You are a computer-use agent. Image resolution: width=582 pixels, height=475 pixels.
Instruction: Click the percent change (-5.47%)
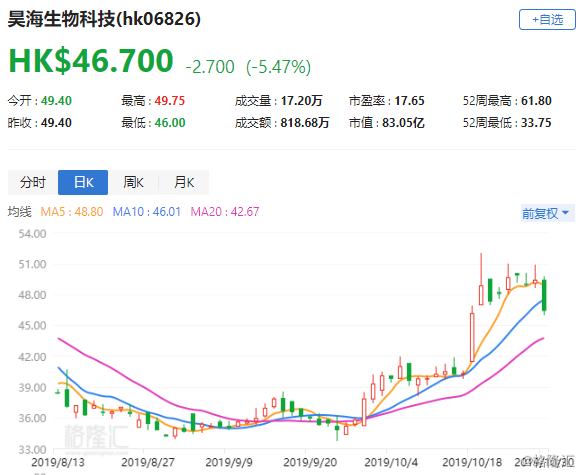[x=278, y=67]
